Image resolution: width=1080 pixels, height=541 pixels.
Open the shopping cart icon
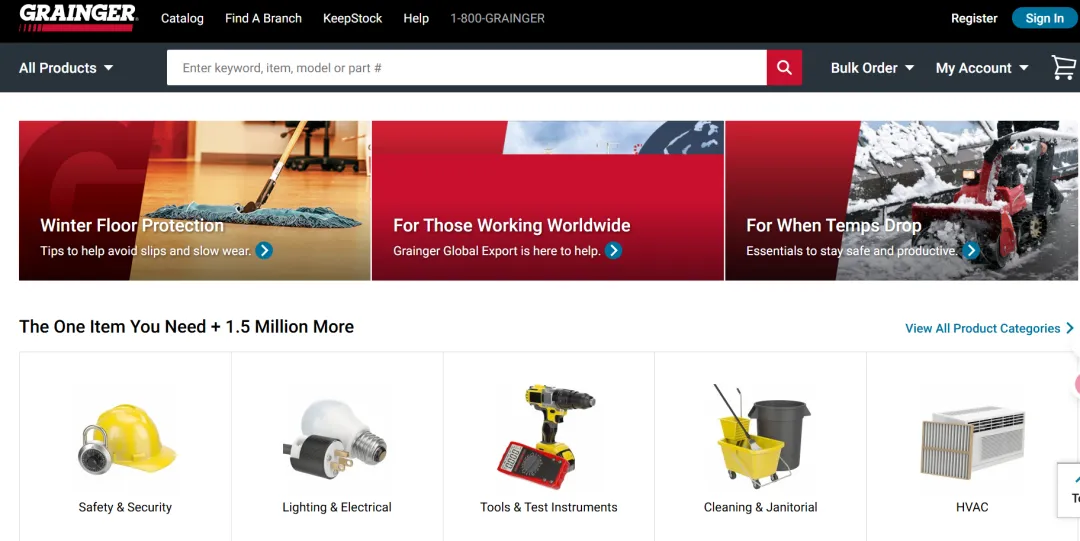click(x=1064, y=68)
